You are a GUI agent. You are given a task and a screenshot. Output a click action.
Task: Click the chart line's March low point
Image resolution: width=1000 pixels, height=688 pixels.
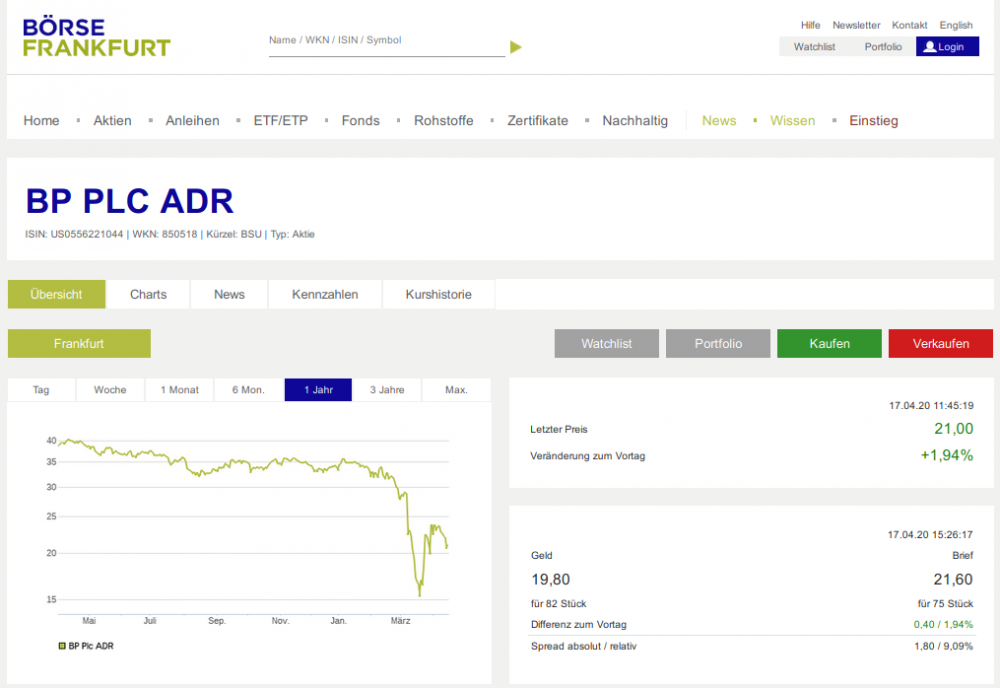[420, 594]
